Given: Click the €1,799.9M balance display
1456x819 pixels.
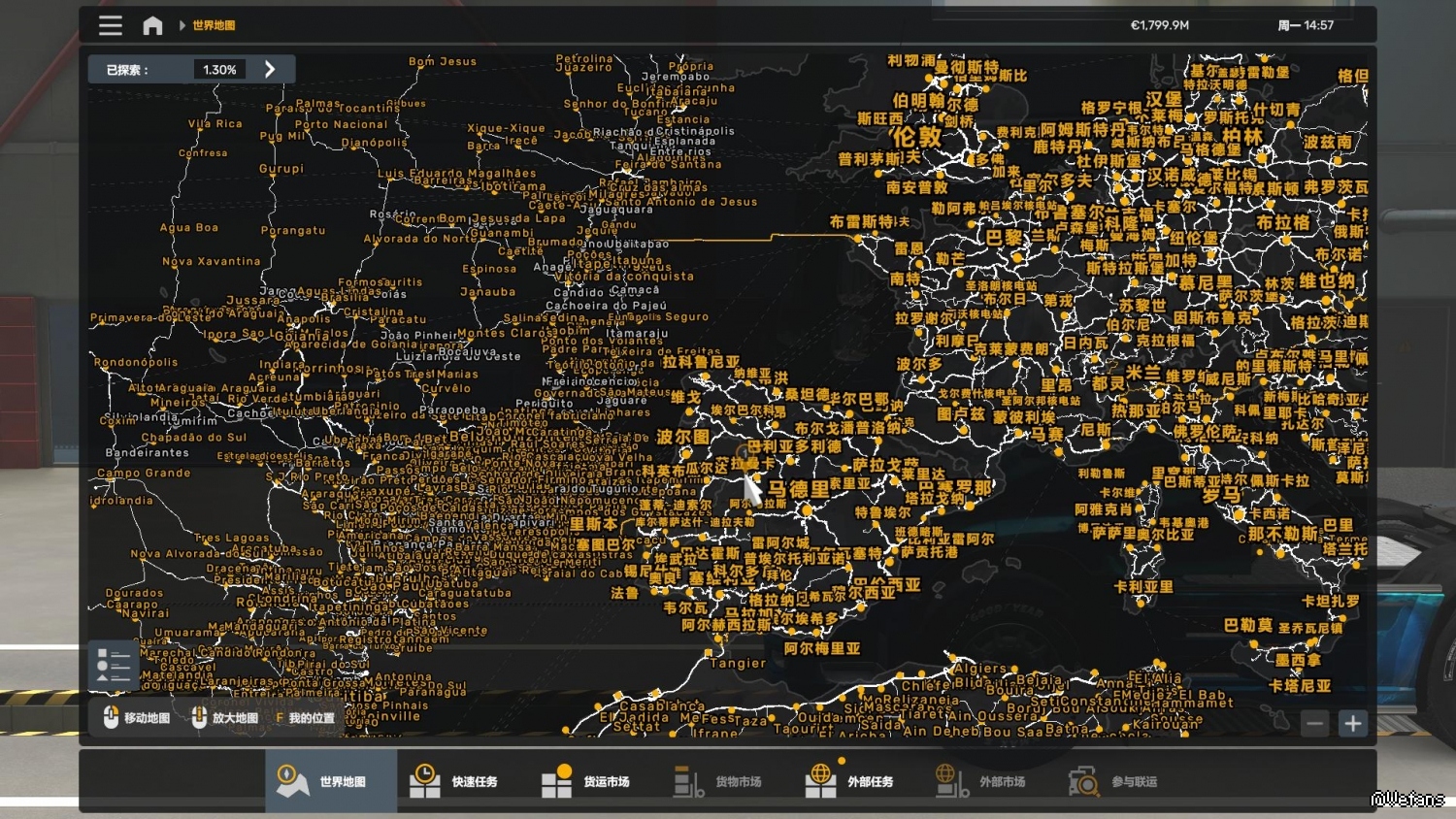Looking at the screenshot, I should point(1159,25).
